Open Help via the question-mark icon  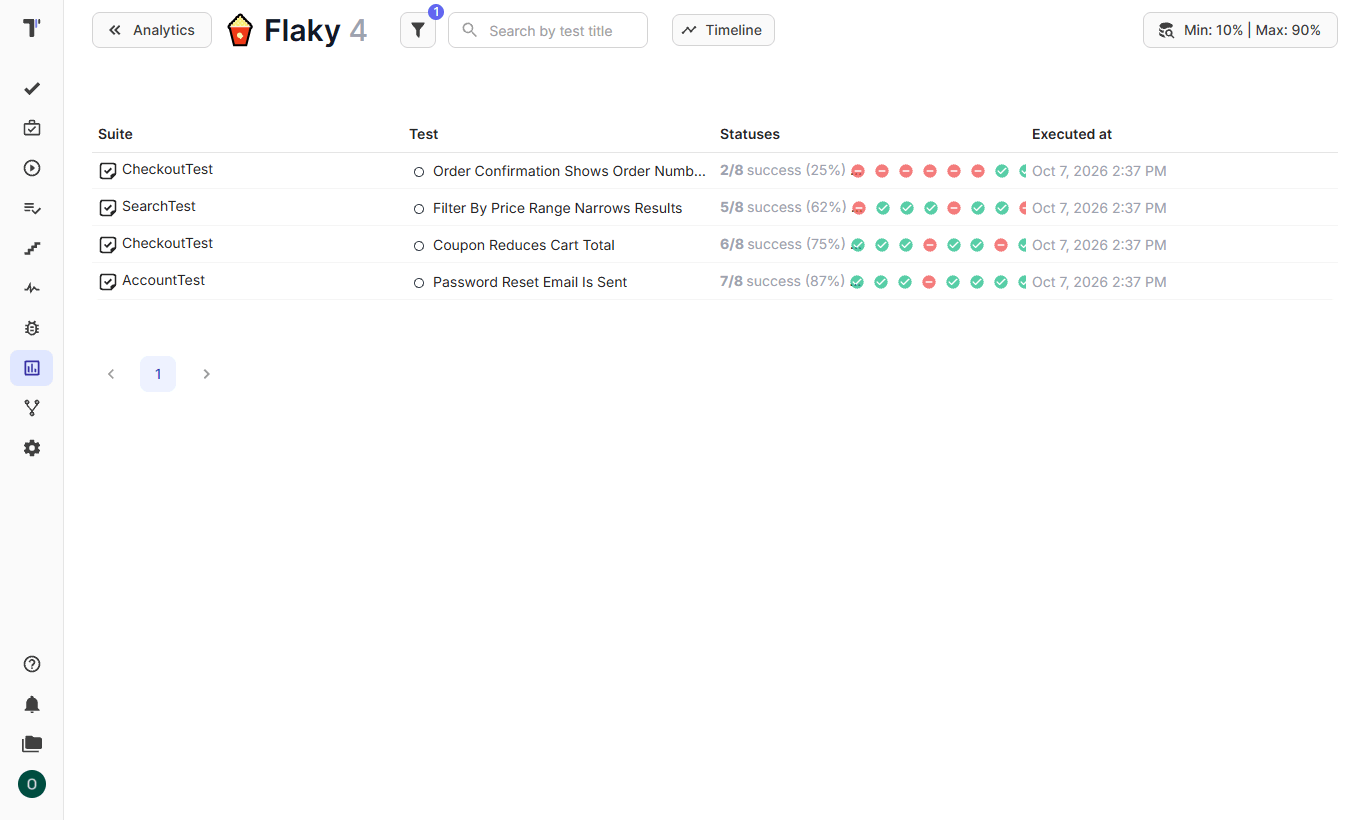pos(32,664)
